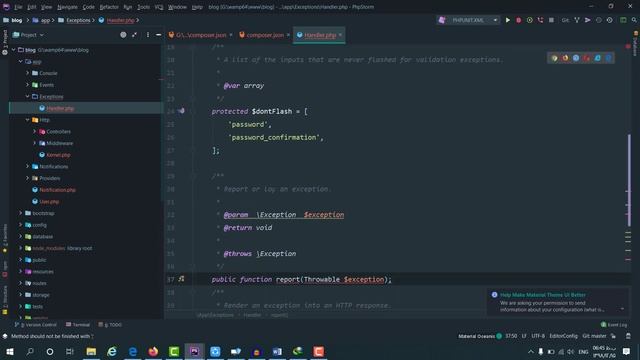This screenshot has width=640, height=360.
Task: Expand the Providers folder
Action: [28, 178]
